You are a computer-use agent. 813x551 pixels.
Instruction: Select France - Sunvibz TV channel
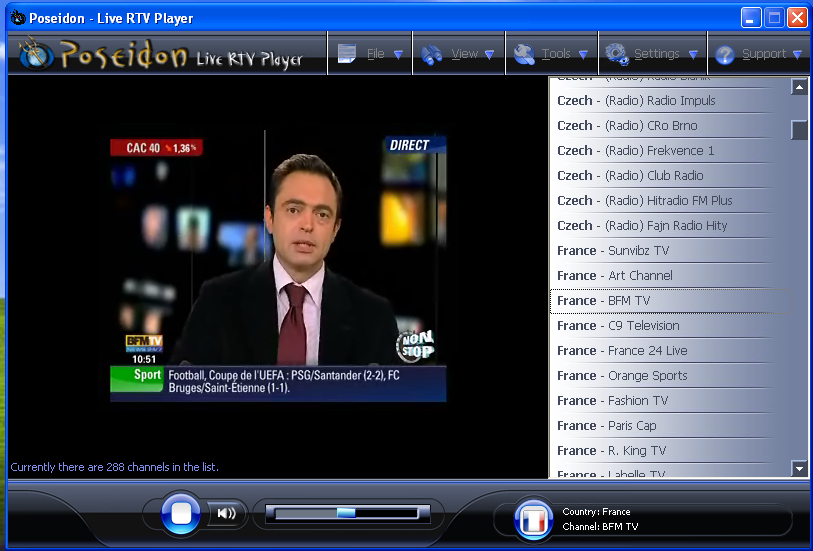pos(669,250)
